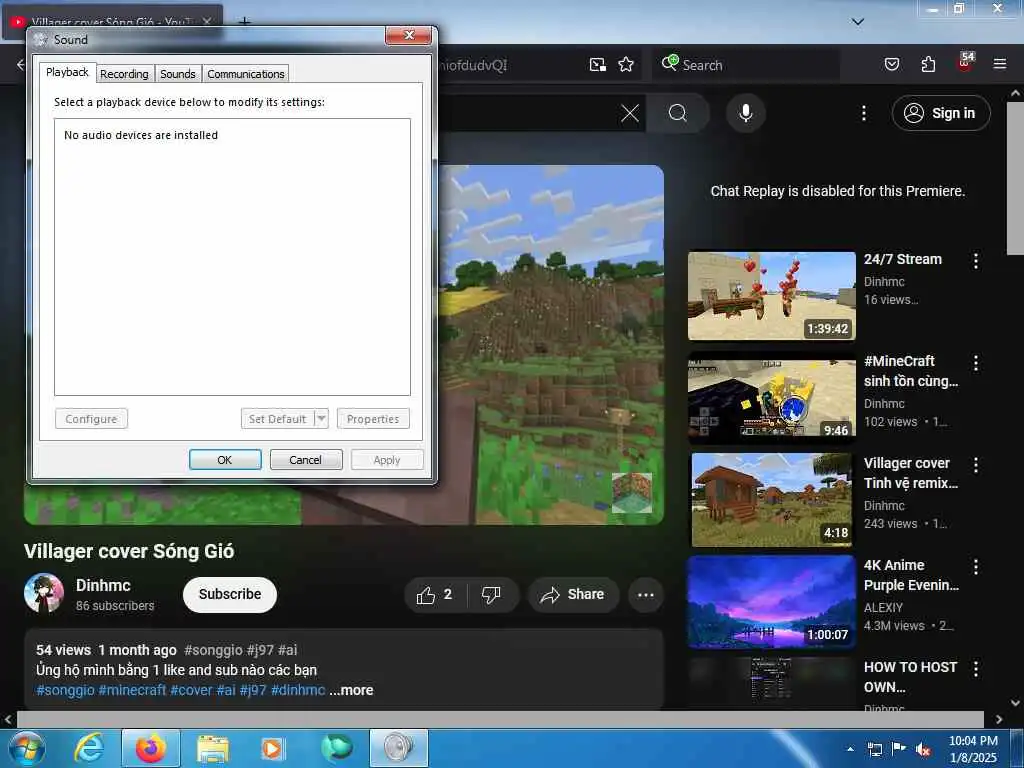Image resolution: width=1024 pixels, height=768 pixels.
Task: Click the video title Villager cover Sóng Gió
Action: (129, 551)
